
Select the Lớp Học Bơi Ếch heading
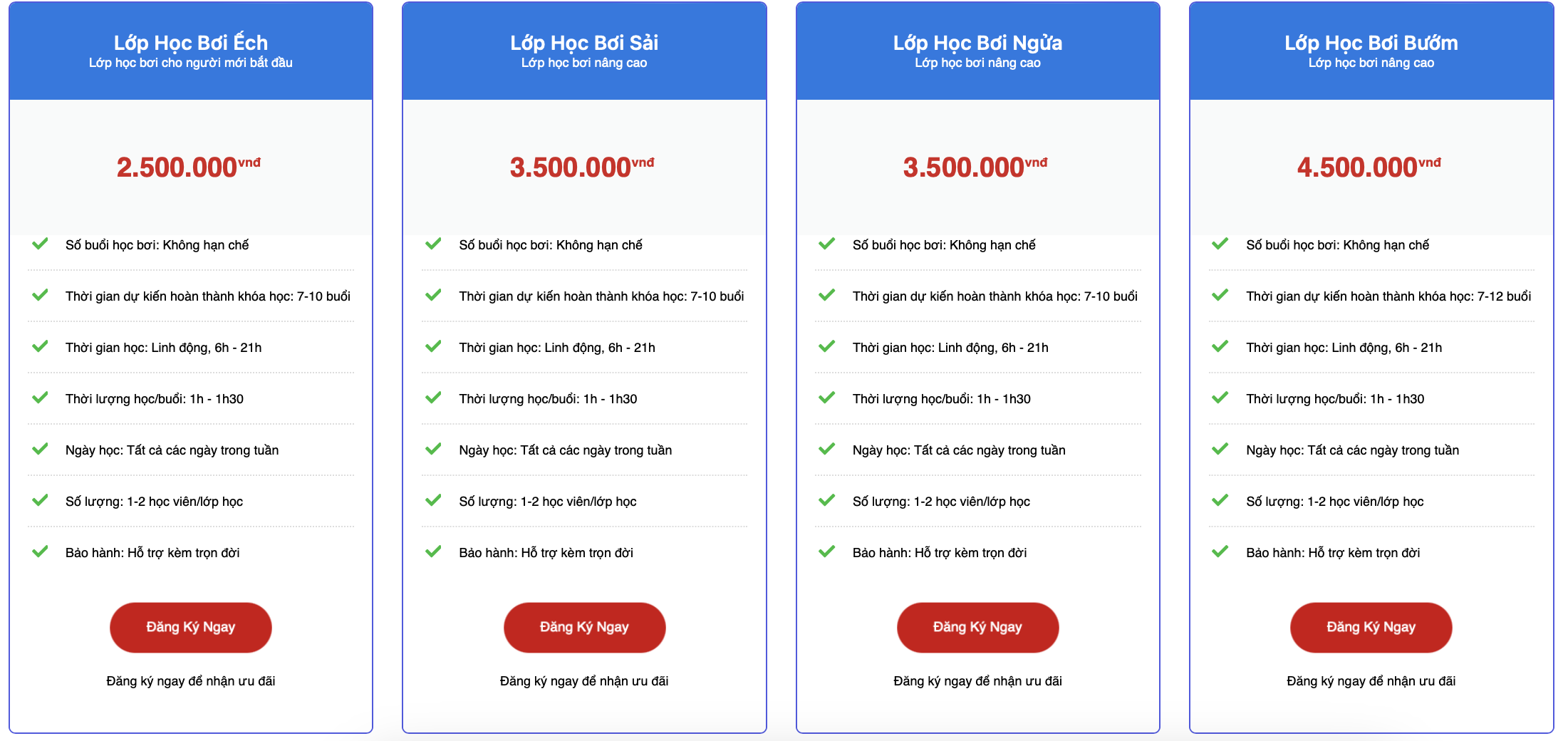190,43
